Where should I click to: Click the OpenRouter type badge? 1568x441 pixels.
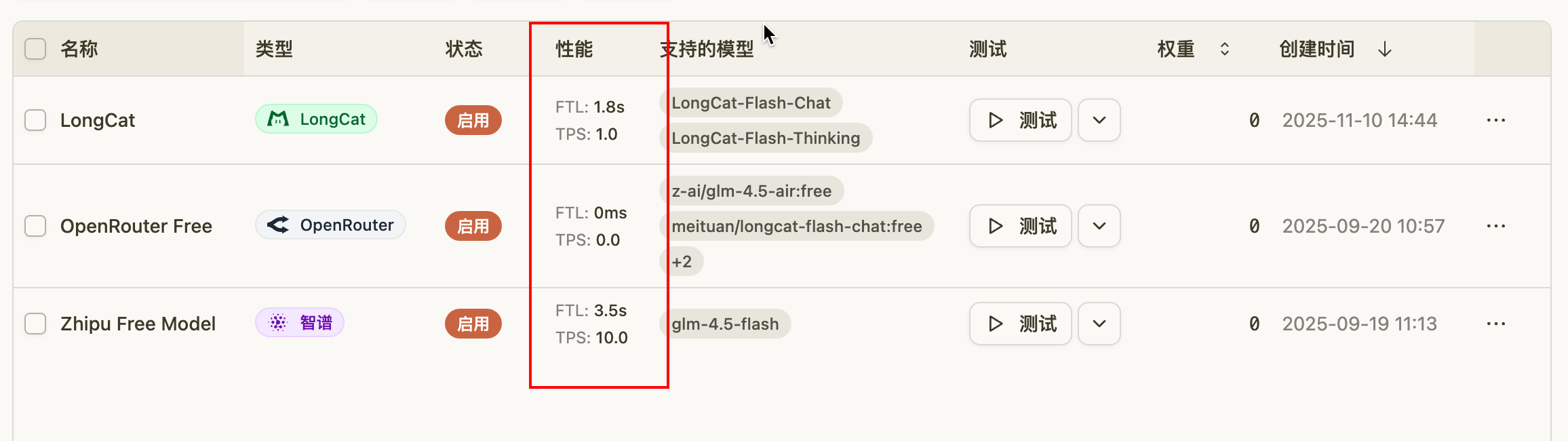click(x=330, y=225)
